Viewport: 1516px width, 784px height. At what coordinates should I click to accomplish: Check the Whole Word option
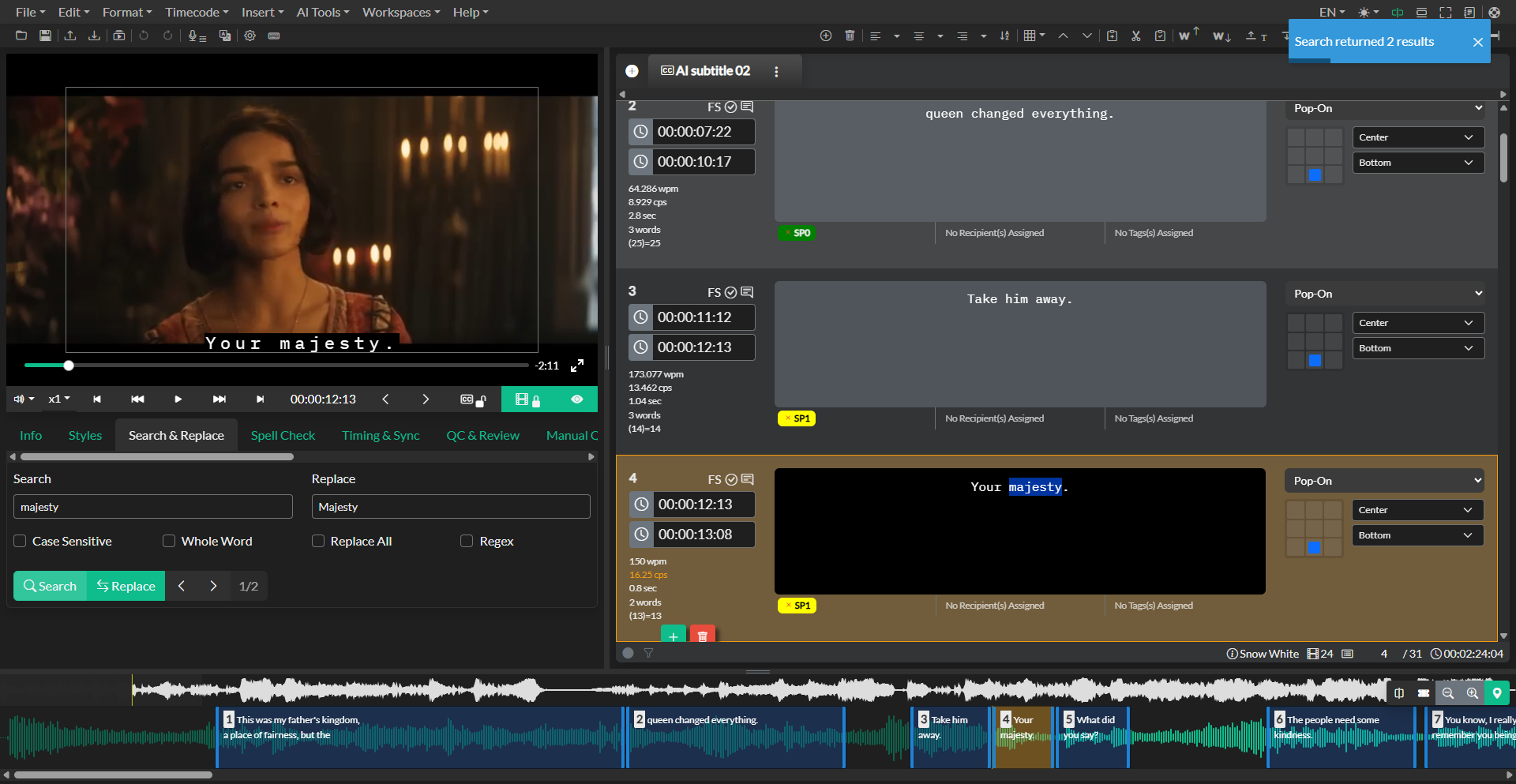[x=169, y=542]
